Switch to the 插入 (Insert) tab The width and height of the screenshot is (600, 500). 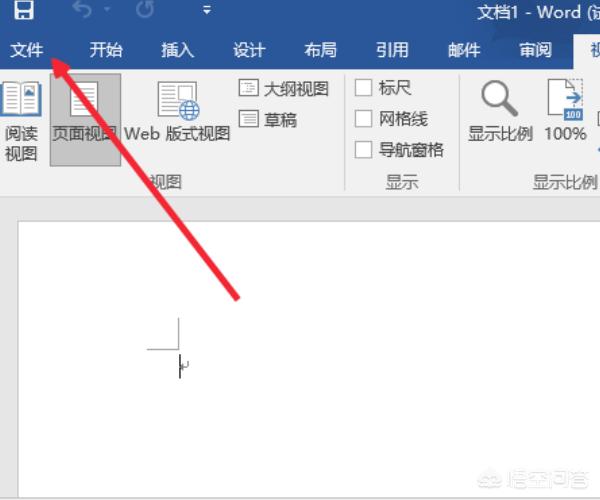(178, 50)
